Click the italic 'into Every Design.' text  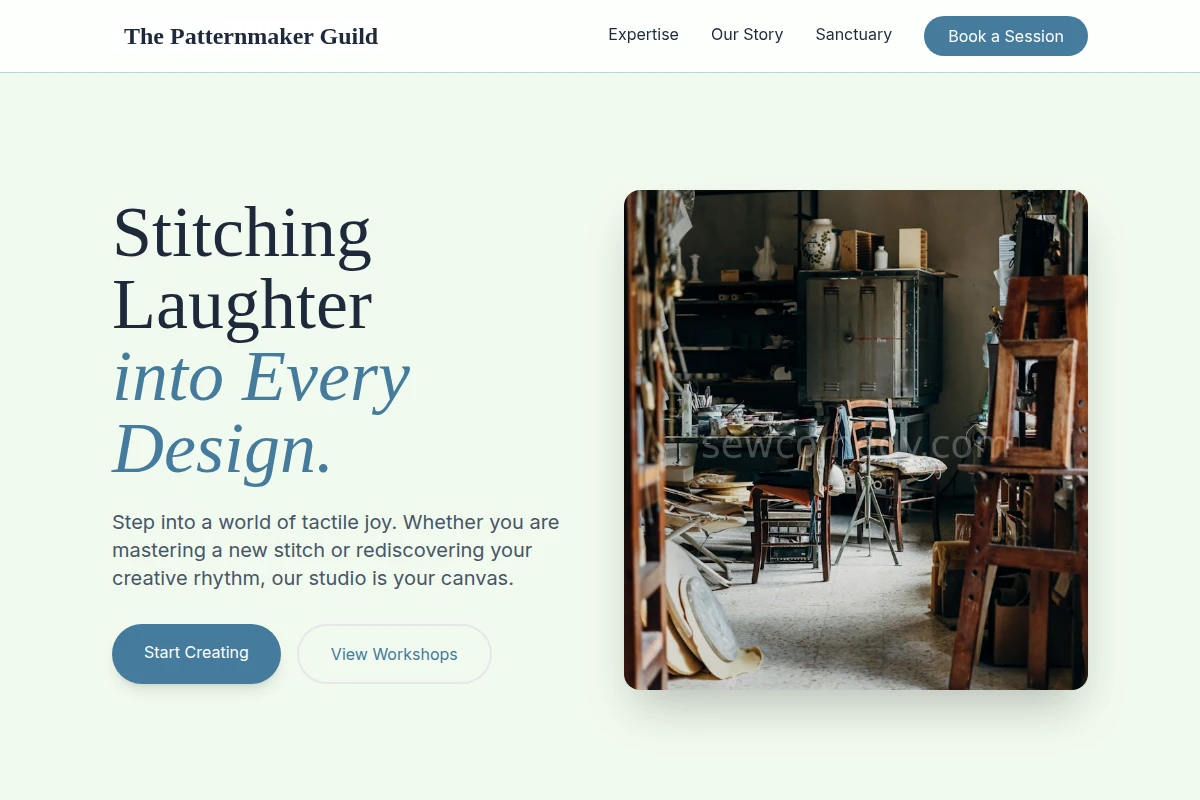pos(261,413)
